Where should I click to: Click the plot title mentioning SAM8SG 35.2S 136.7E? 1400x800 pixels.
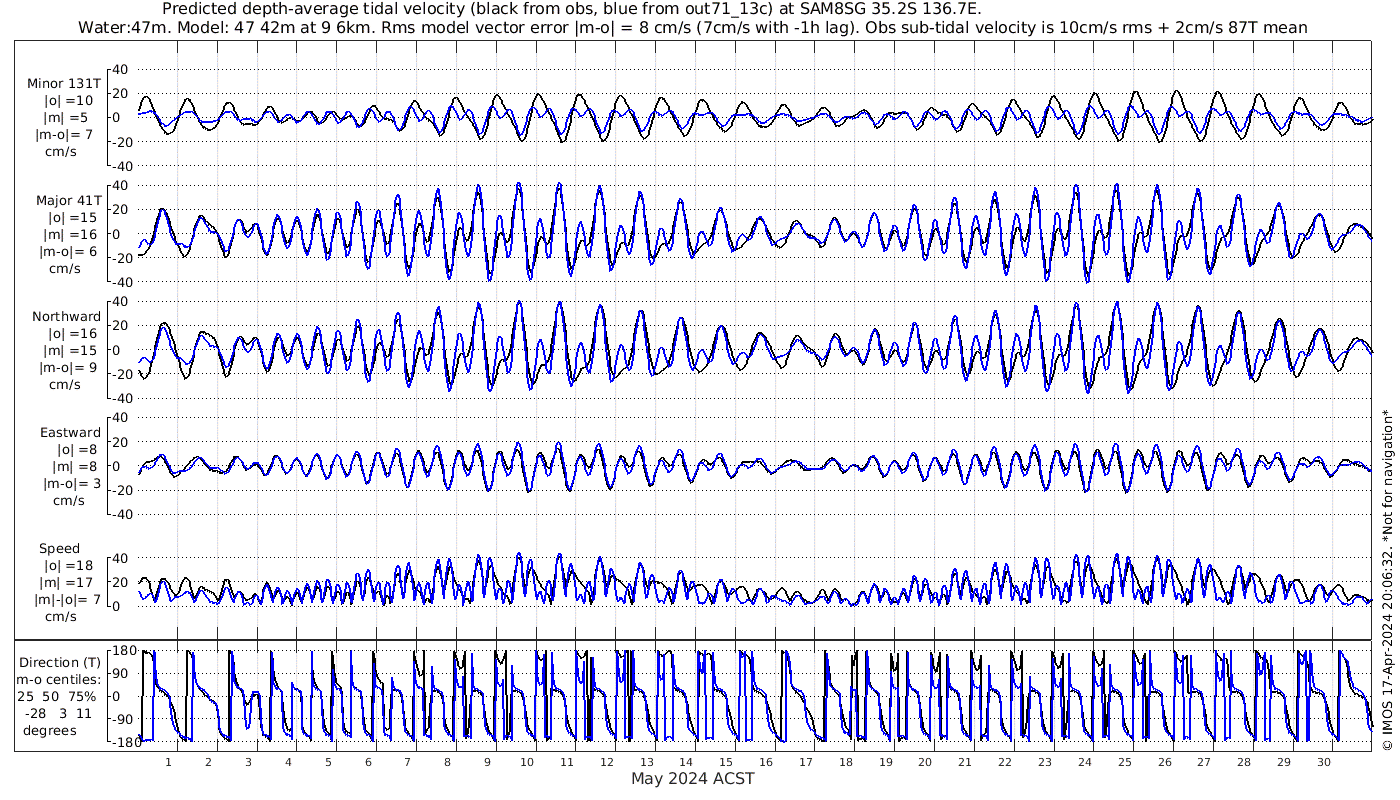(x=572, y=9)
